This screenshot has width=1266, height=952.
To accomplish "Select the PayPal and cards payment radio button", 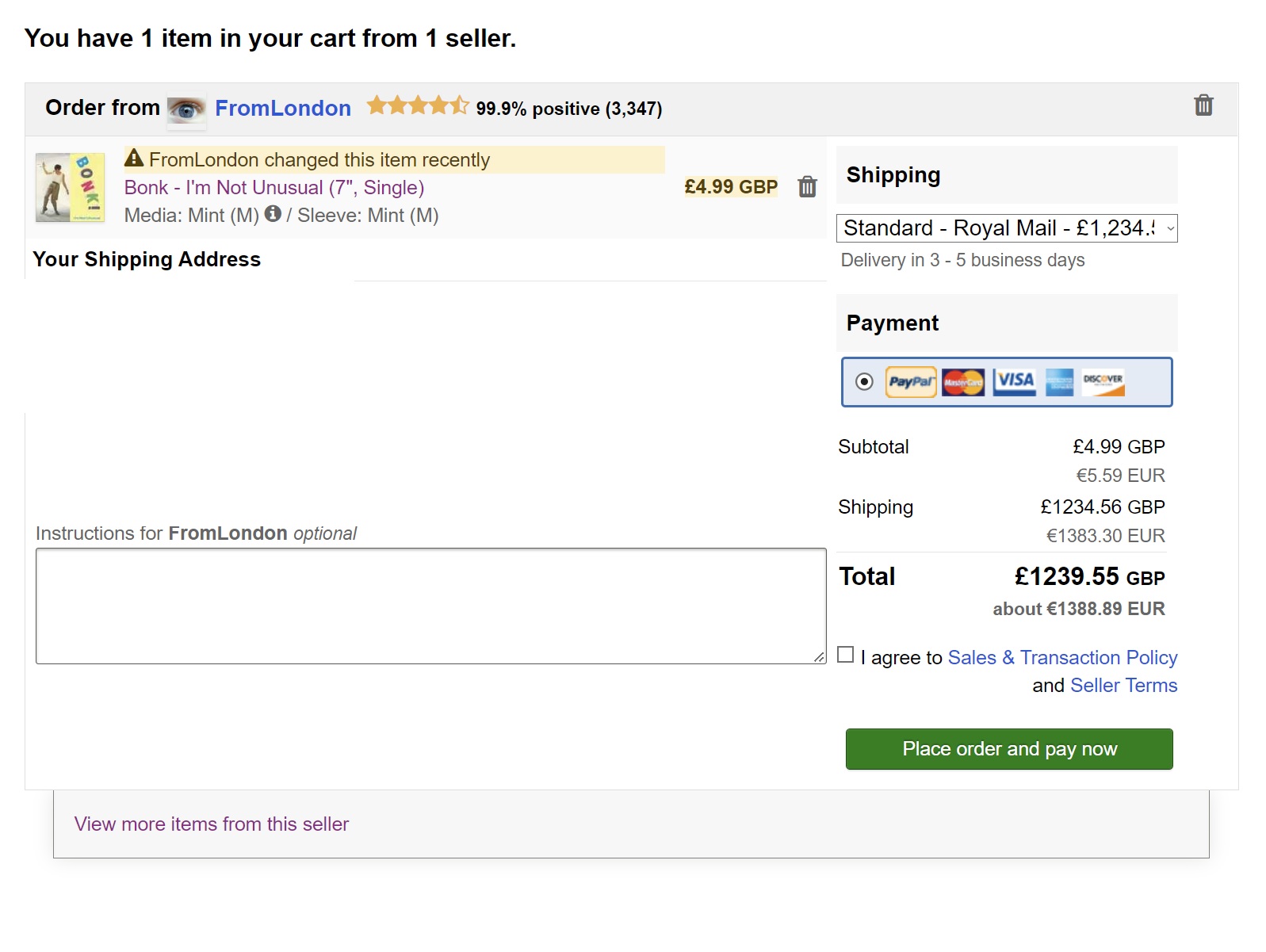I will click(x=864, y=382).
